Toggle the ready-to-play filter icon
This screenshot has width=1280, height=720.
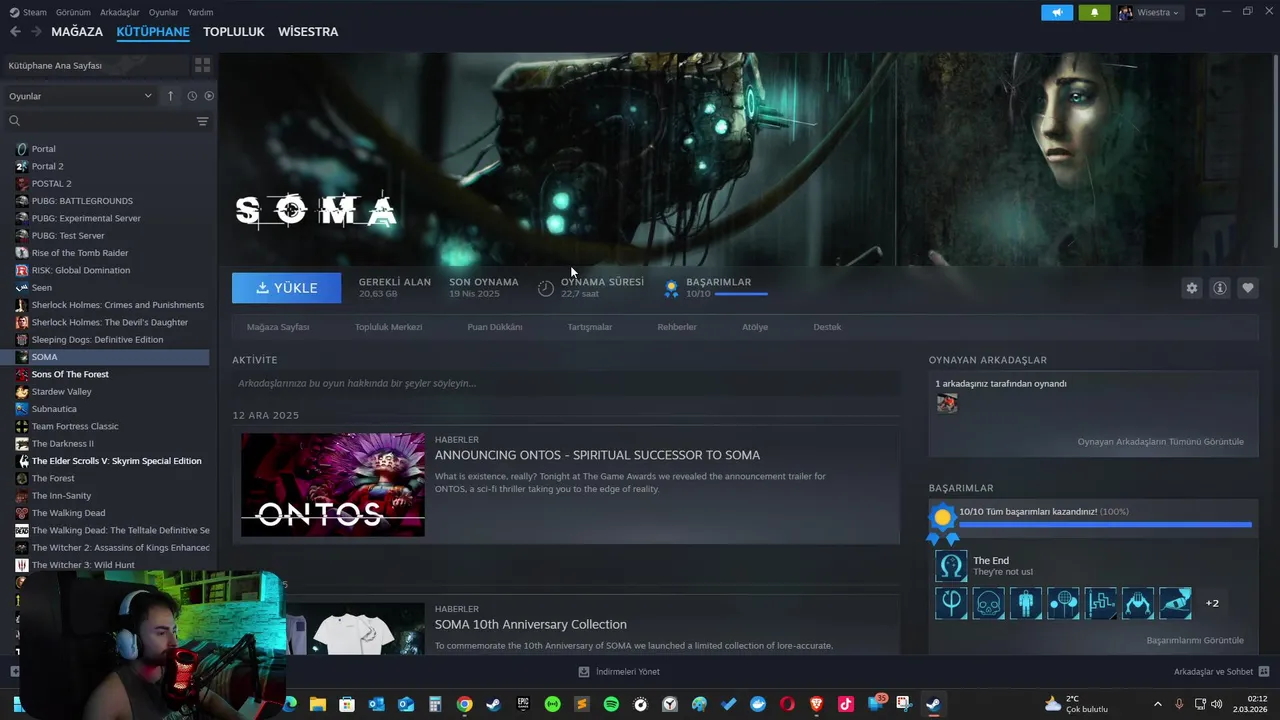[209, 96]
